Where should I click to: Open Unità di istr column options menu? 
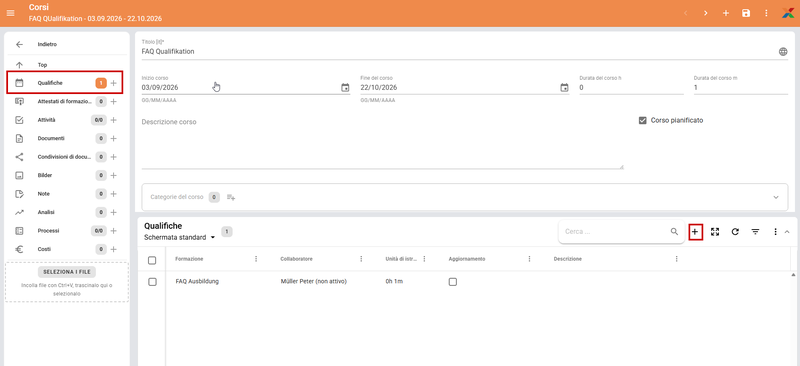tap(424, 259)
